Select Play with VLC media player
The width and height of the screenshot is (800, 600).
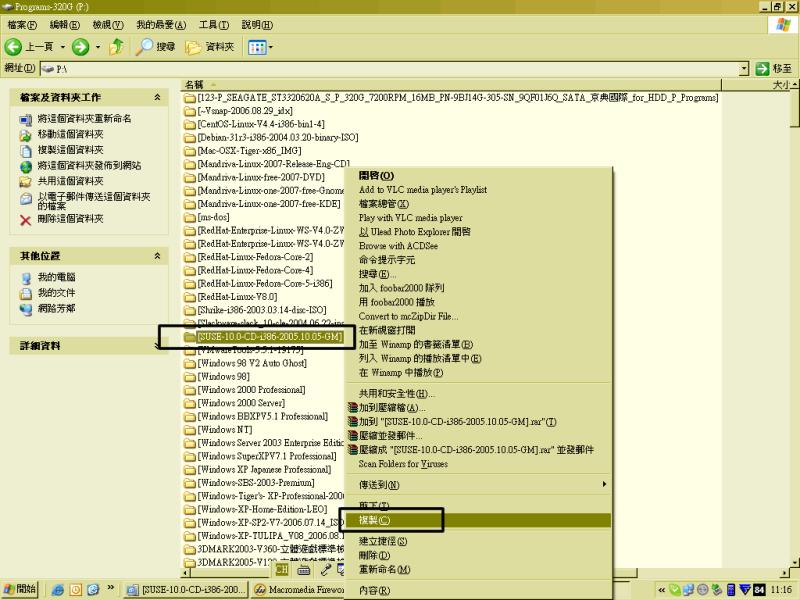(x=479, y=217)
